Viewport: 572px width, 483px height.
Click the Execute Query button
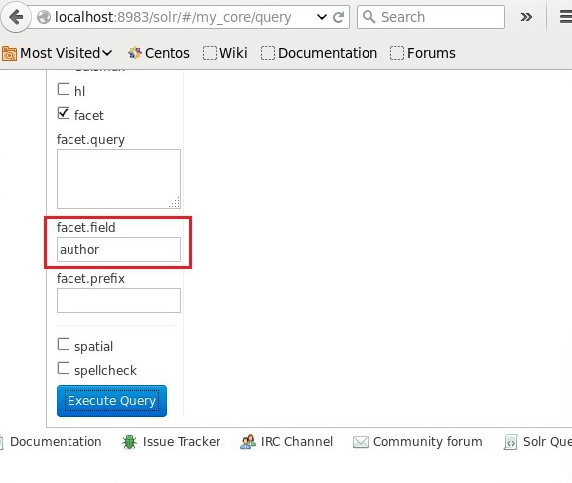coord(112,401)
